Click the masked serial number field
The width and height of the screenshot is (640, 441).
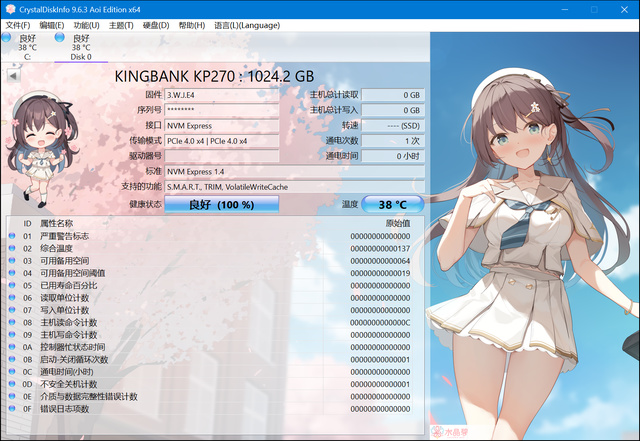(x=222, y=110)
